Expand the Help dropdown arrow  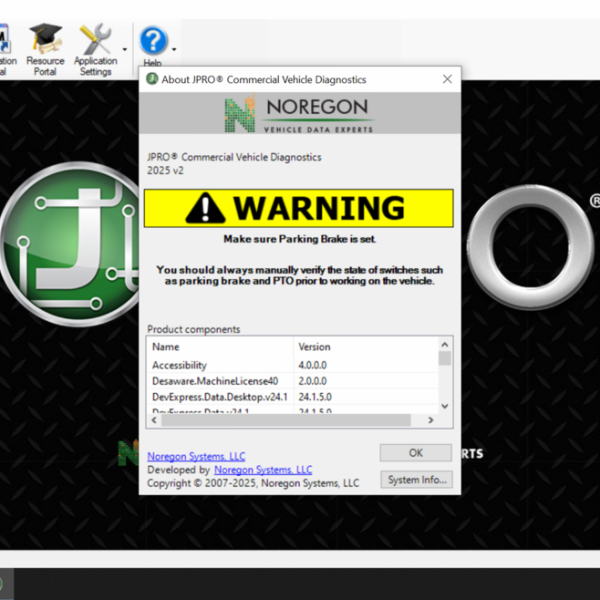click(x=174, y=48)
